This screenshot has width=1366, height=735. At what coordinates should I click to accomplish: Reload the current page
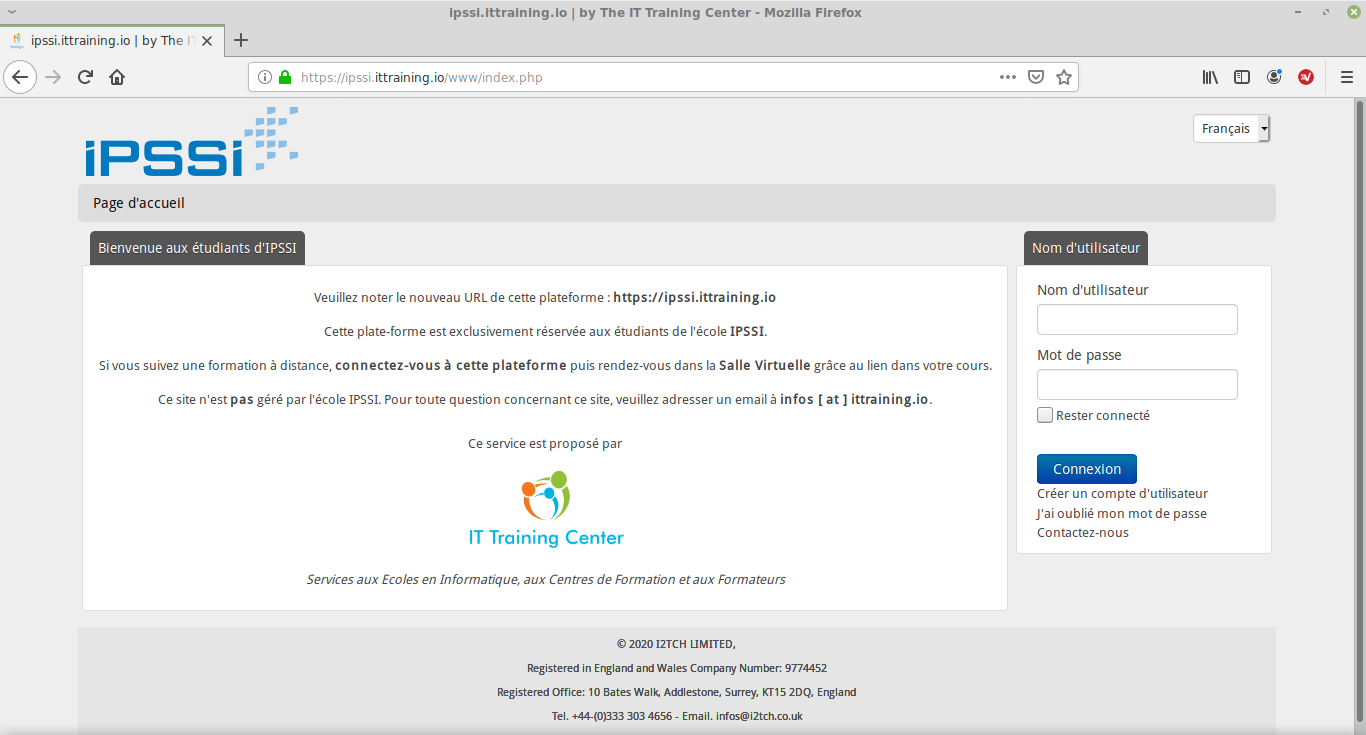[x=86, y=77]
